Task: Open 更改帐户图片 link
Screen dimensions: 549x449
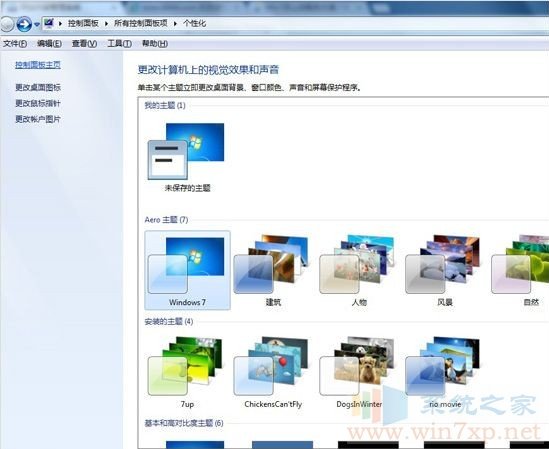Action: 38,119
